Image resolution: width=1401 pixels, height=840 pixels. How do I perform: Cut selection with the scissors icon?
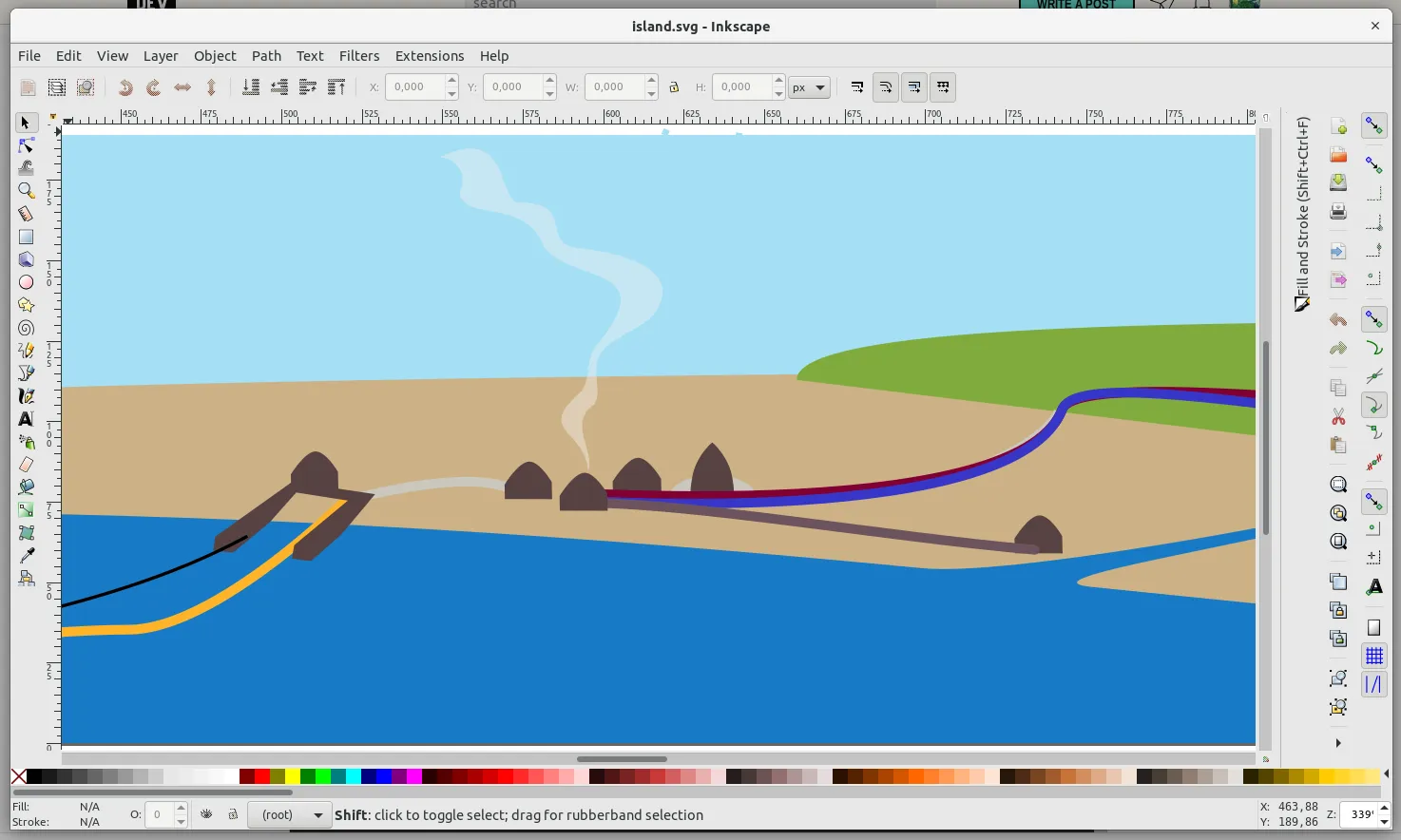[x=1338, y=416]
